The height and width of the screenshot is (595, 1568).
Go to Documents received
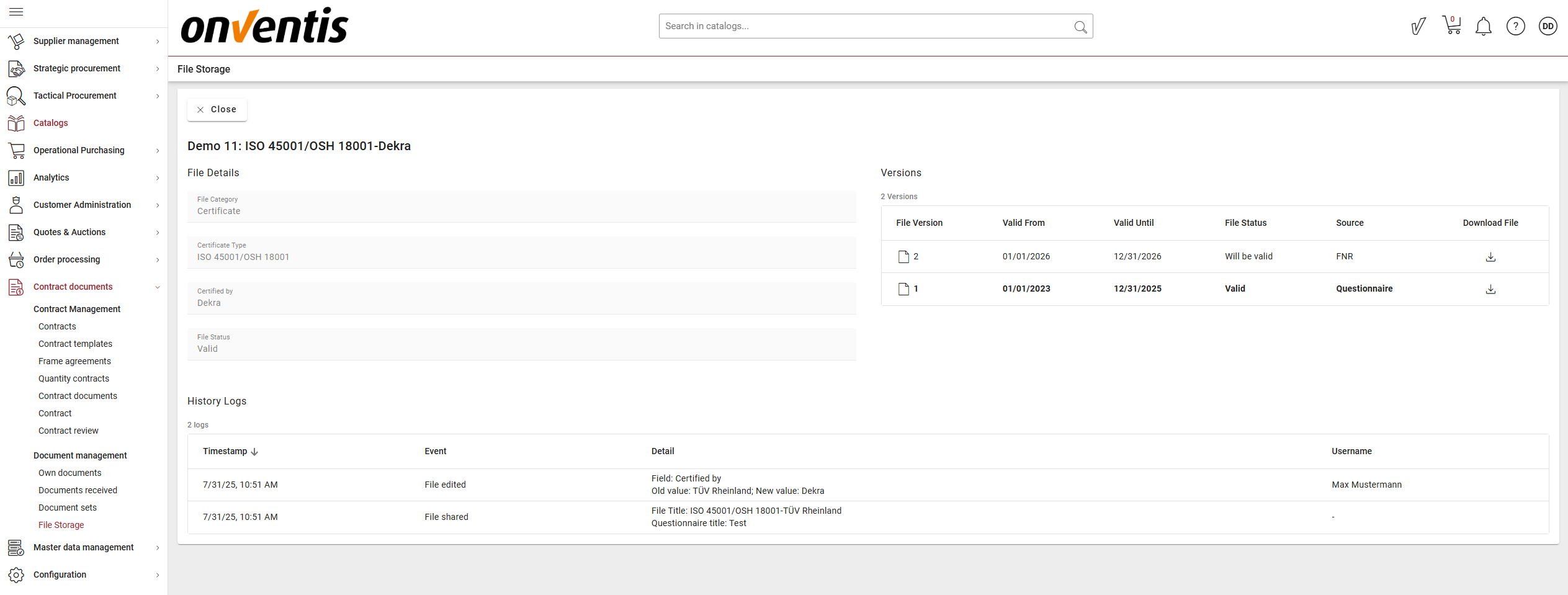pyautogui.click(x=78, y=490)
